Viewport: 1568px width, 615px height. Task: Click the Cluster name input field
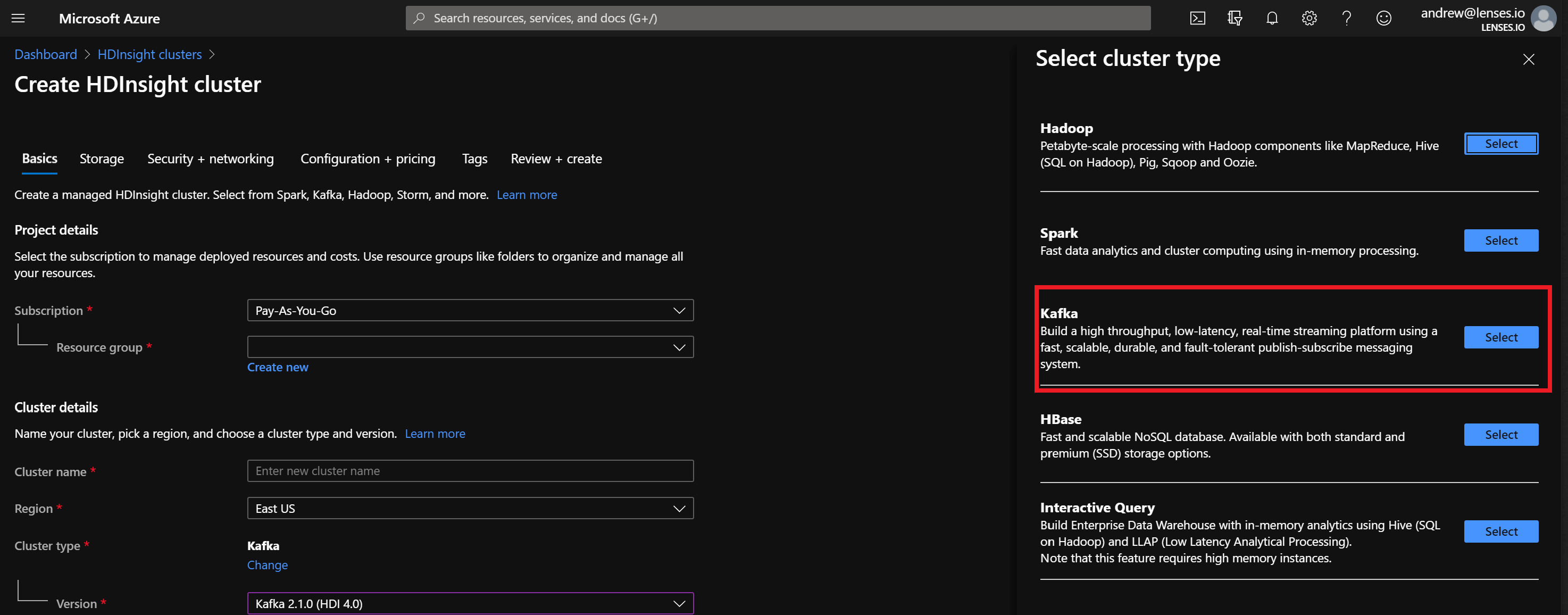[470, 471]
